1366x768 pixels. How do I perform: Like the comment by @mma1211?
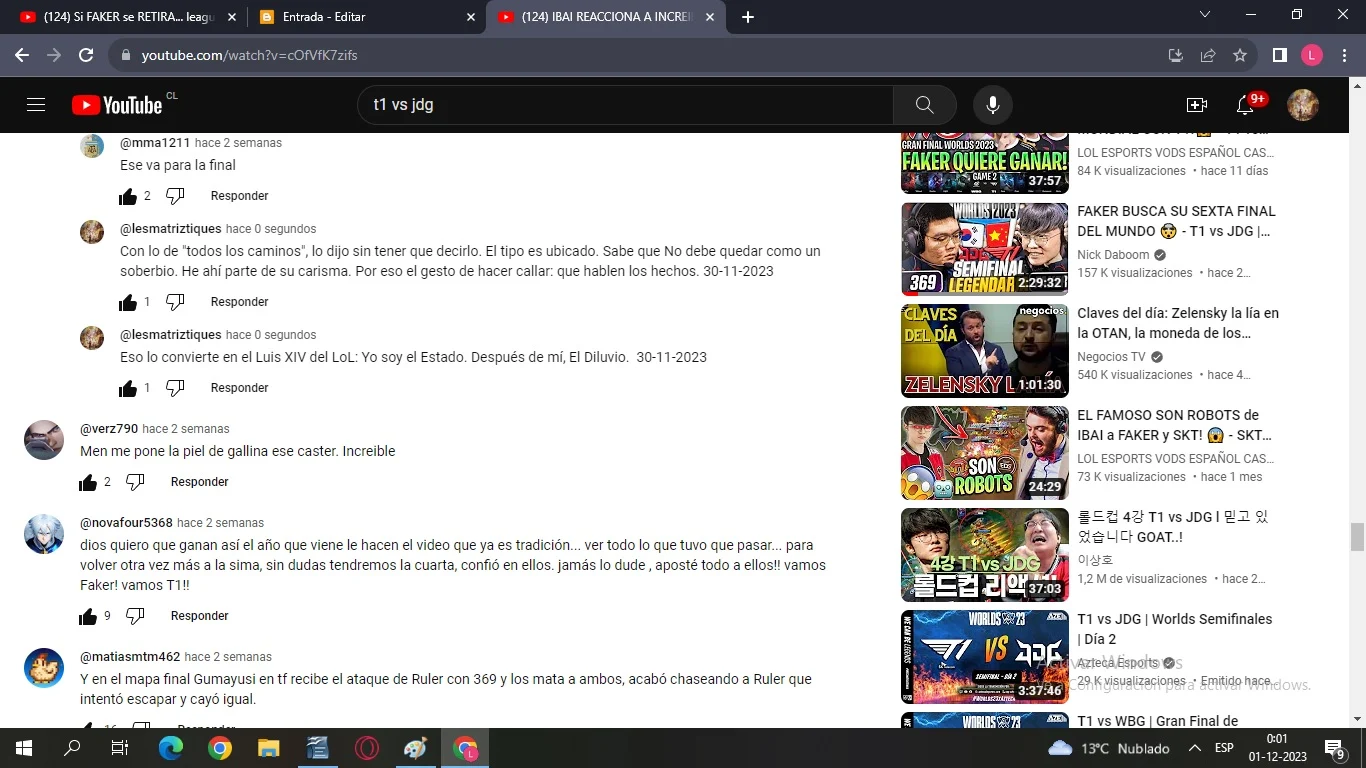128,196
